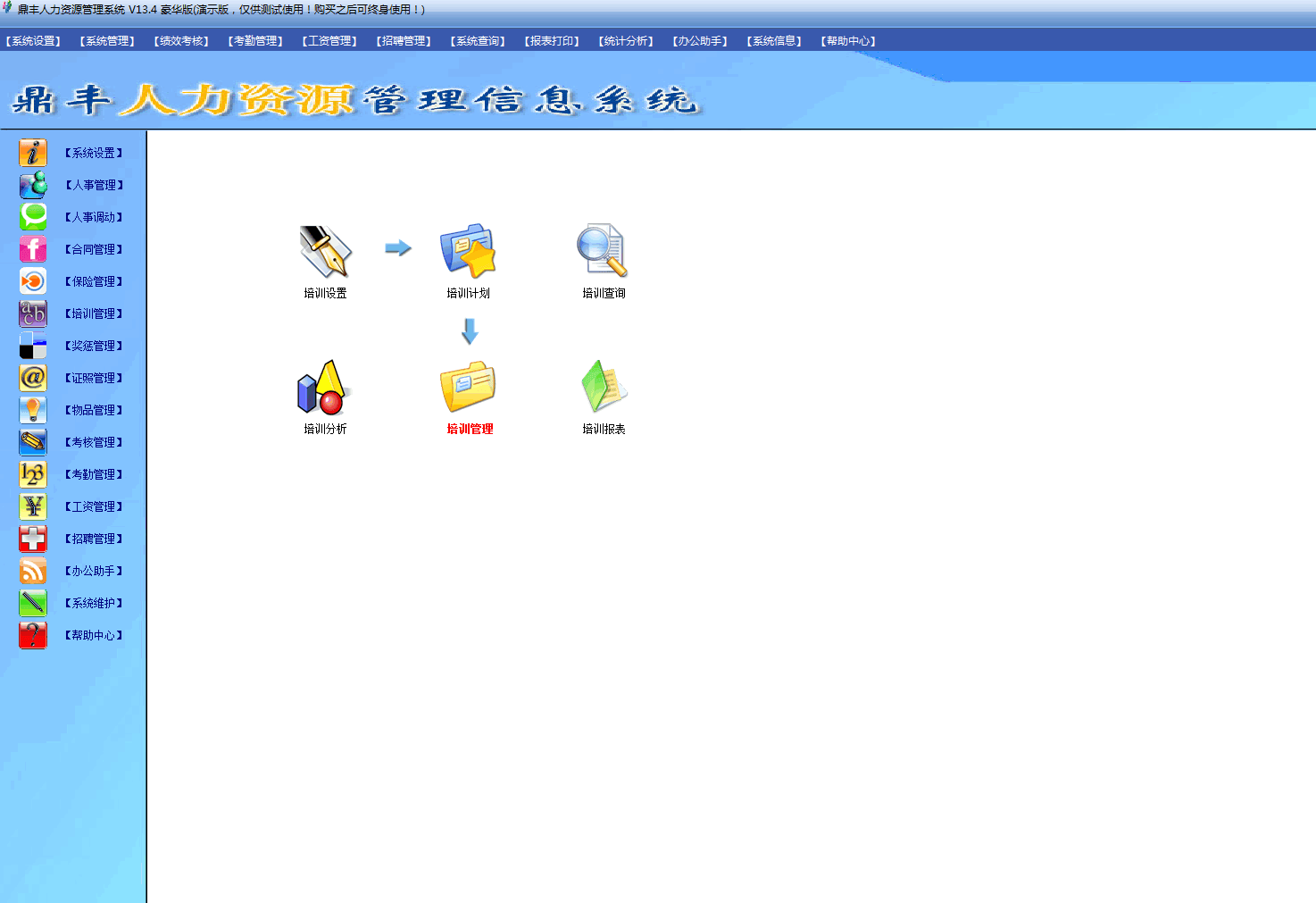This screenshot has width=1316, height=903.
Task: Click the 人事调动 green chat icon
Action: [x=33, y=217]
